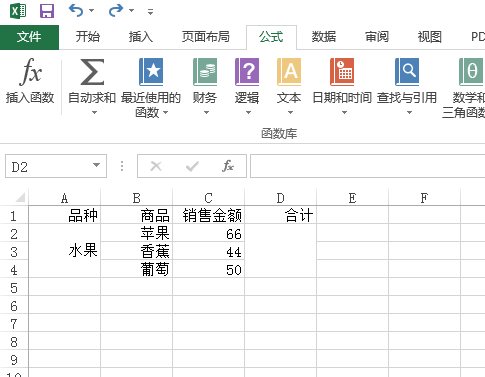Click the formula bar fx icon

point(228,166)
